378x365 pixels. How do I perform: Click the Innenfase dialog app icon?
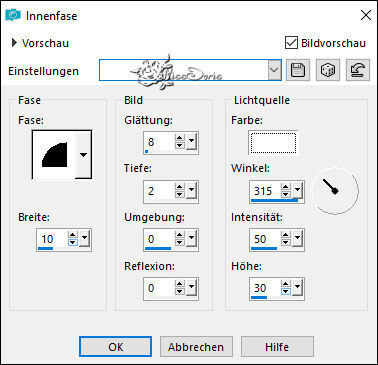click(13, 15)
